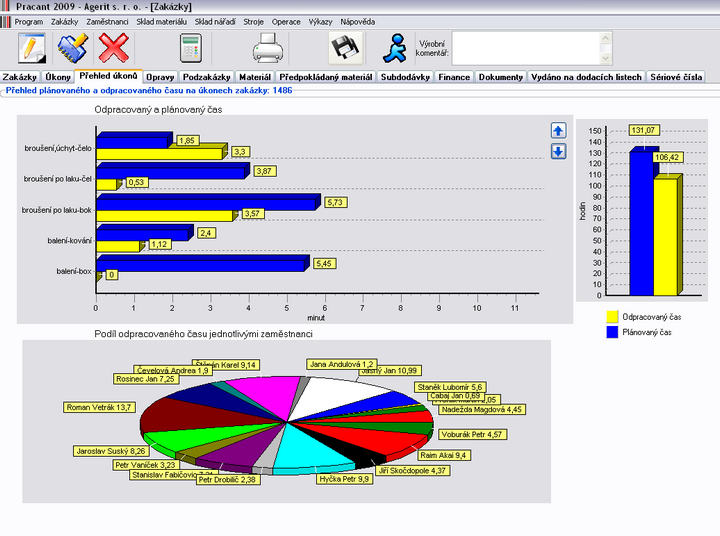Click the notepad with pencil edit icon
Image resolution: width=720 pixels, height=536 pixels.
click(32, 48)
